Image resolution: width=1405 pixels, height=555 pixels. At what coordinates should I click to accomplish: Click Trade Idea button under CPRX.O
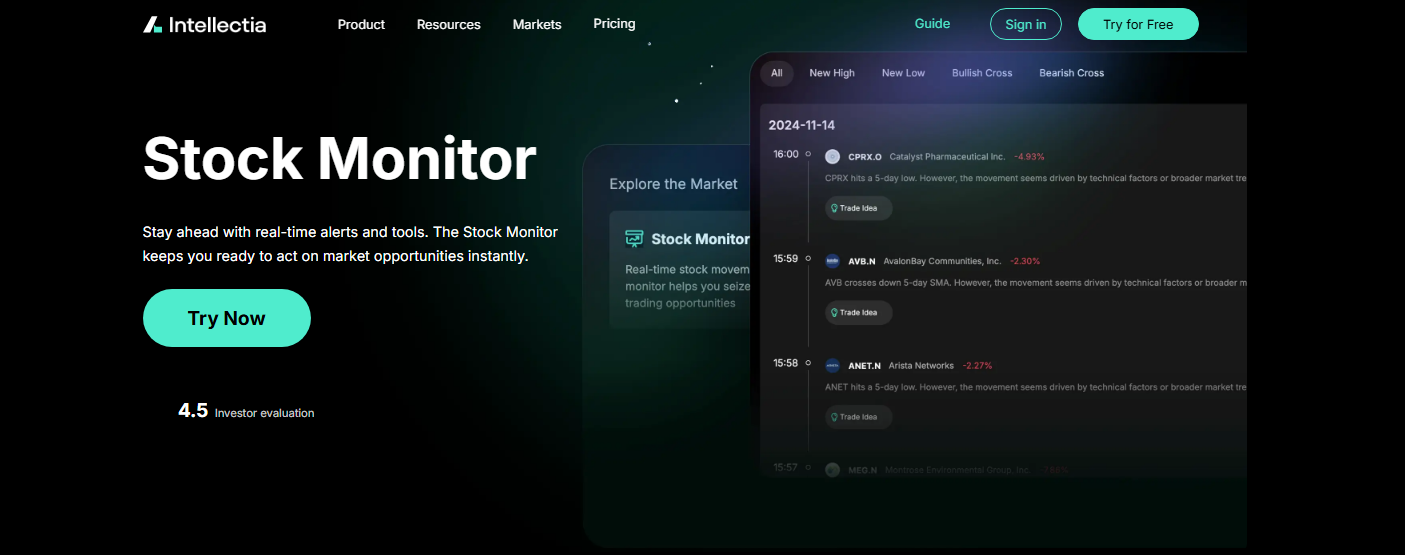point(858,208)
